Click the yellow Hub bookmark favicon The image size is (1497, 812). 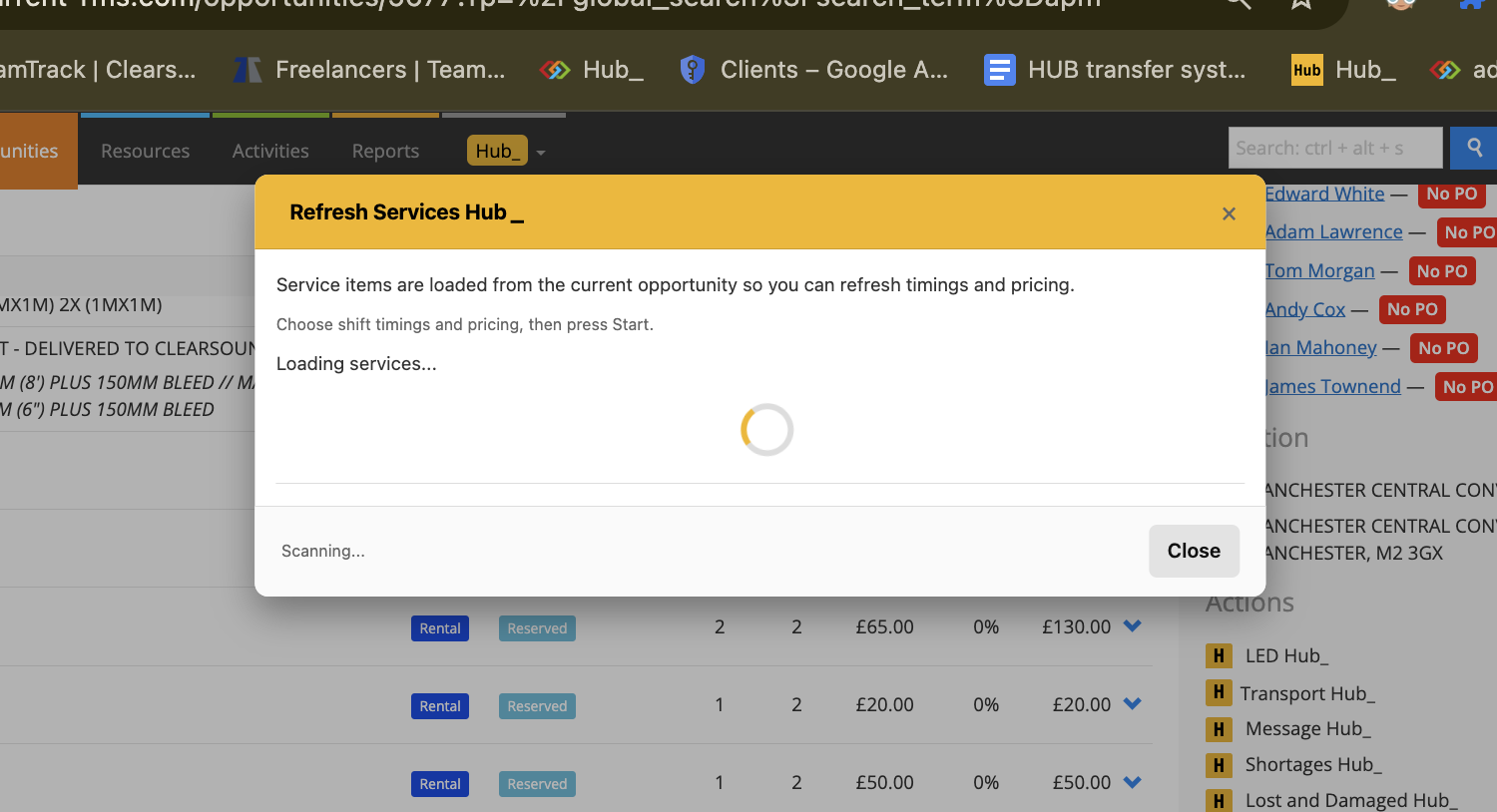click(x=1306, y=70)
